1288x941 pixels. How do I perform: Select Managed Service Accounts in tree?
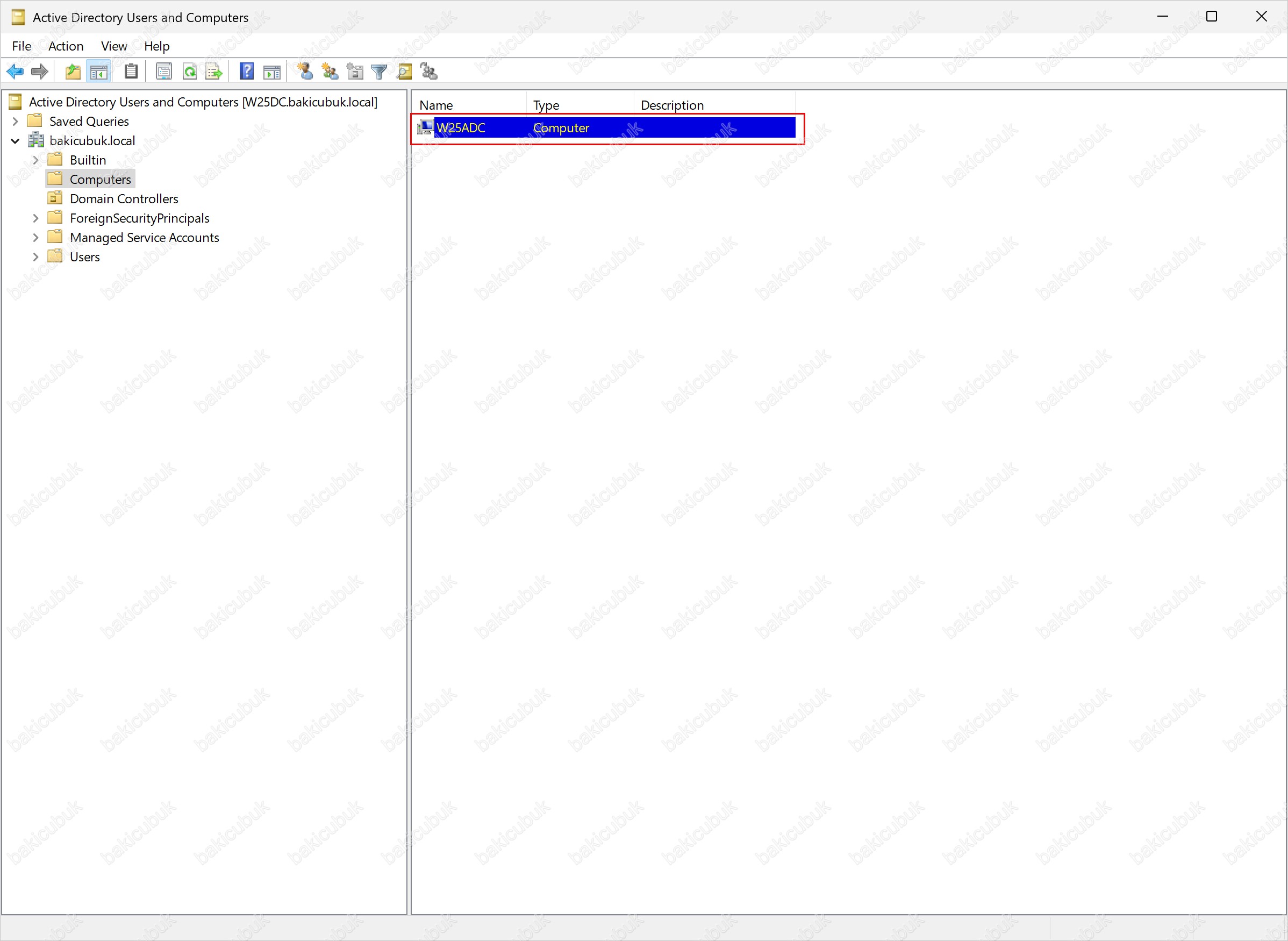click(144, 237)
